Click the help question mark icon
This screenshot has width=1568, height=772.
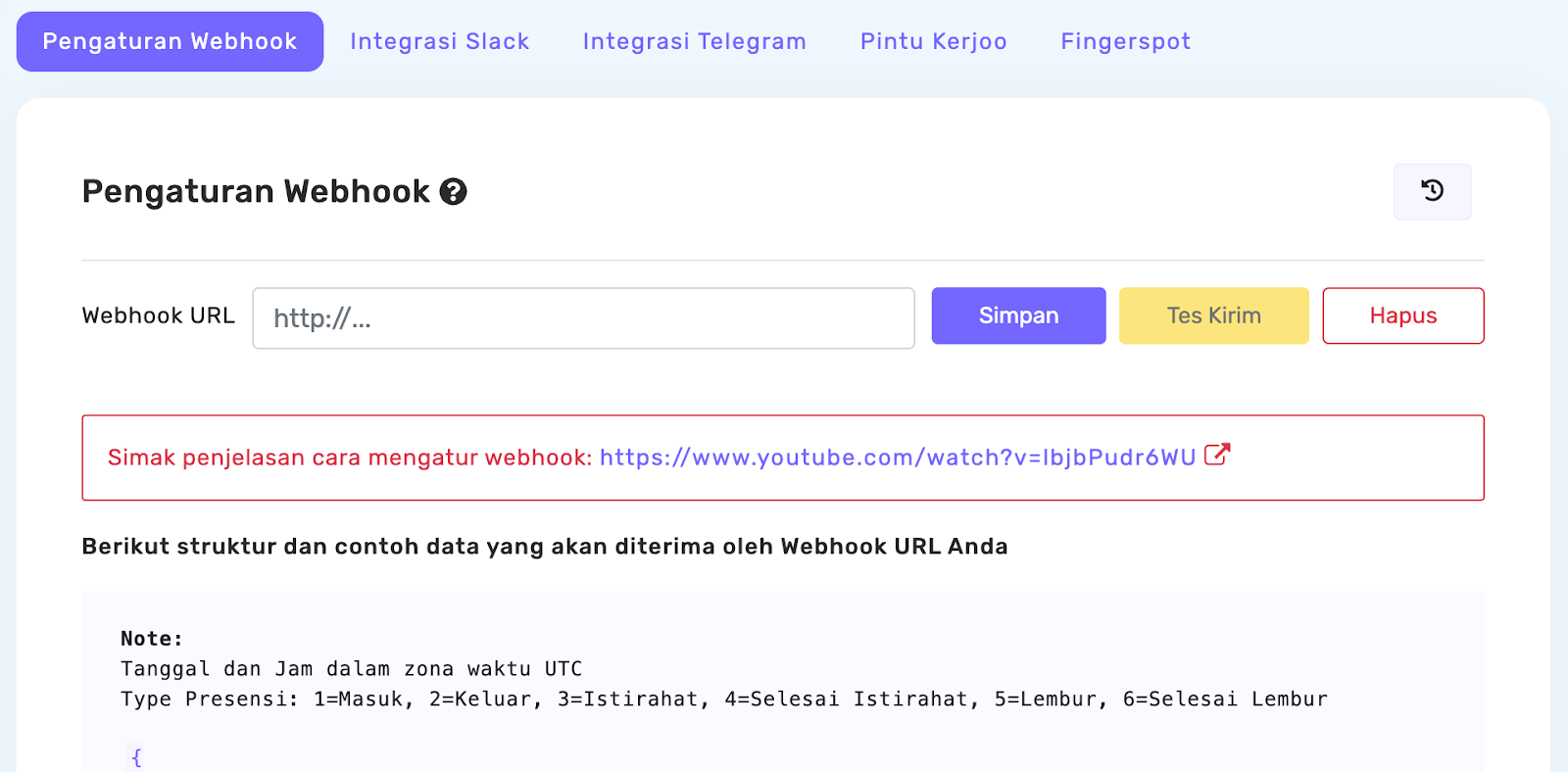click(453, 192)
